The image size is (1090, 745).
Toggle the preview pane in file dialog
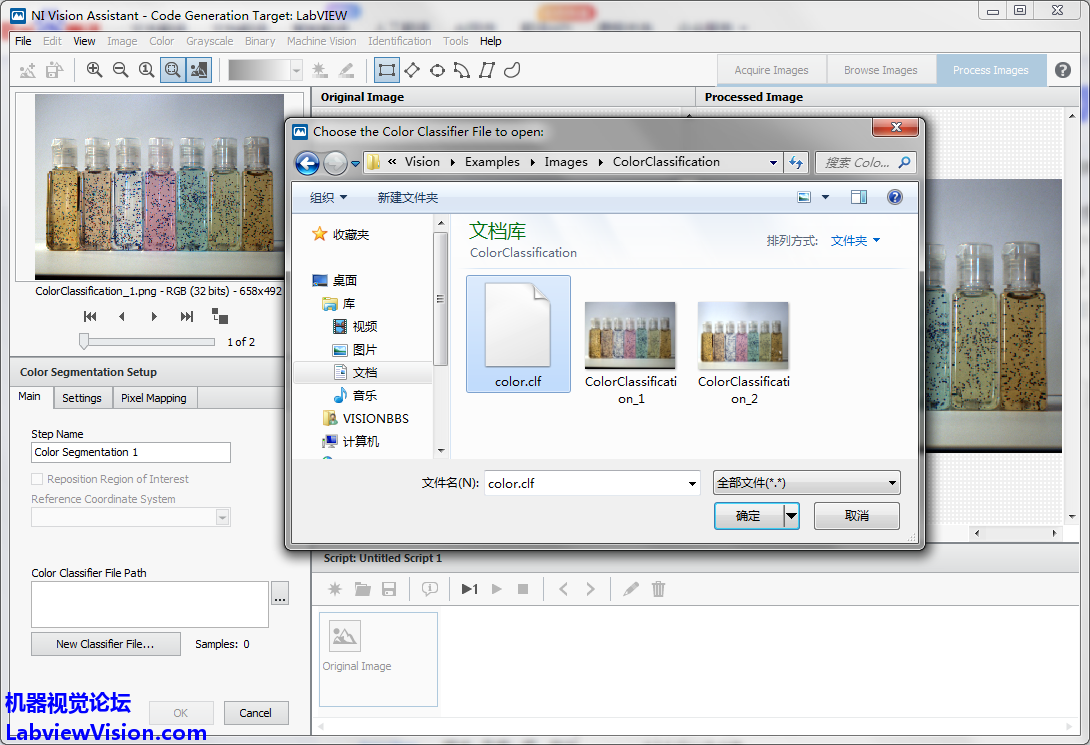coord(859,197)
